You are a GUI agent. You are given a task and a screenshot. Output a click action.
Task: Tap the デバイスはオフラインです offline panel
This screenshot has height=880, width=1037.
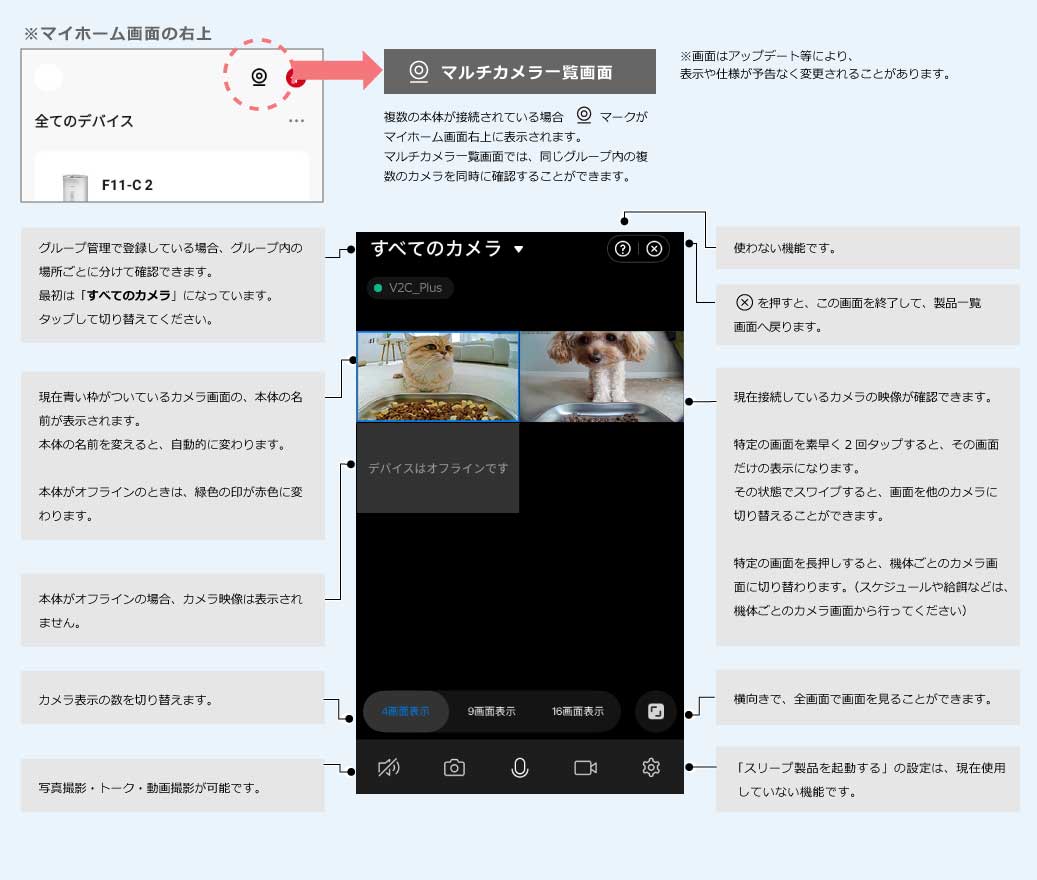tap(437, 467)
